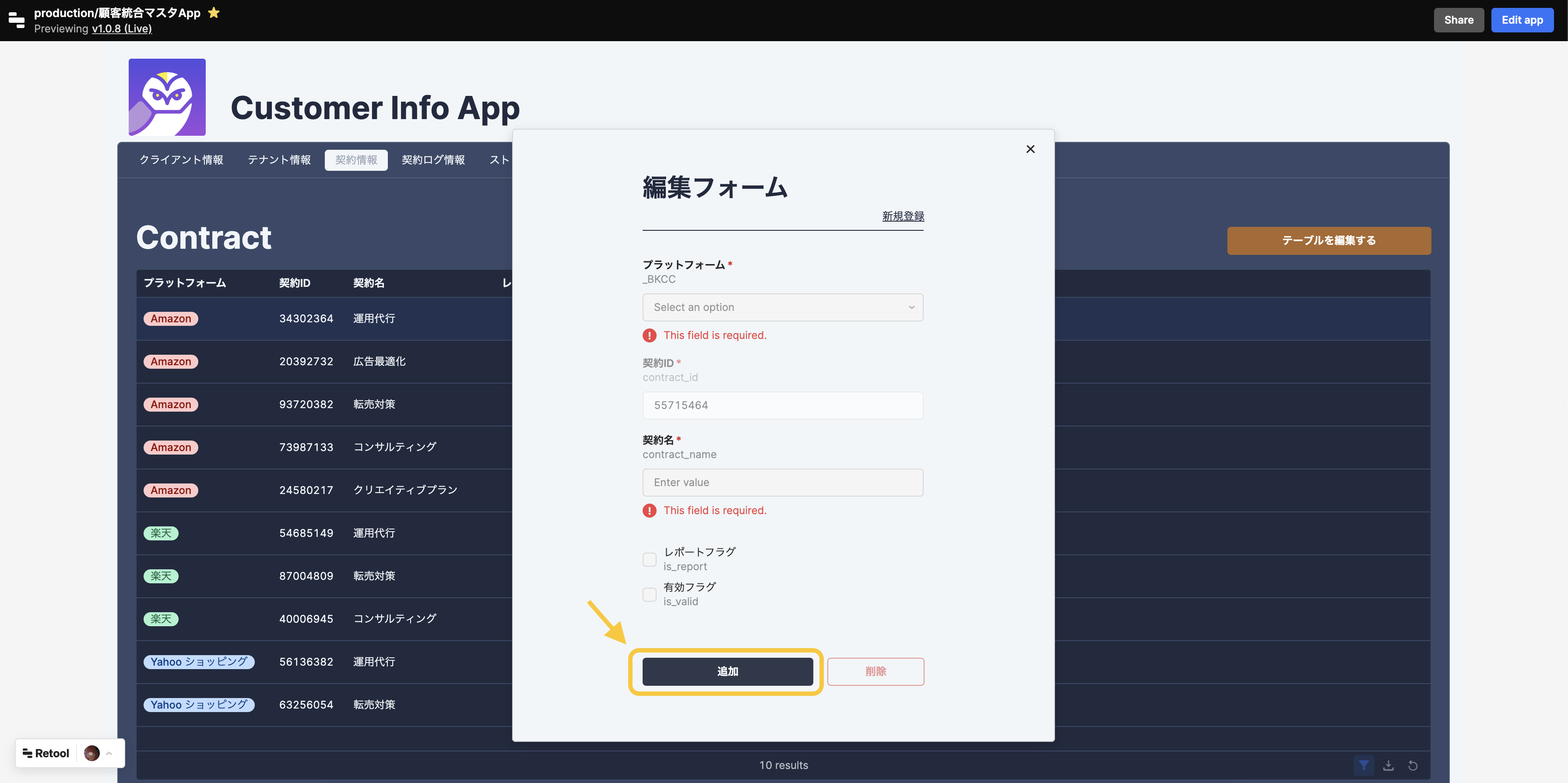Image resolution: width=1568 pixels, height=783 pixels.
Task: Toggle the favorite star next to the app title
Action: (214, 12)
